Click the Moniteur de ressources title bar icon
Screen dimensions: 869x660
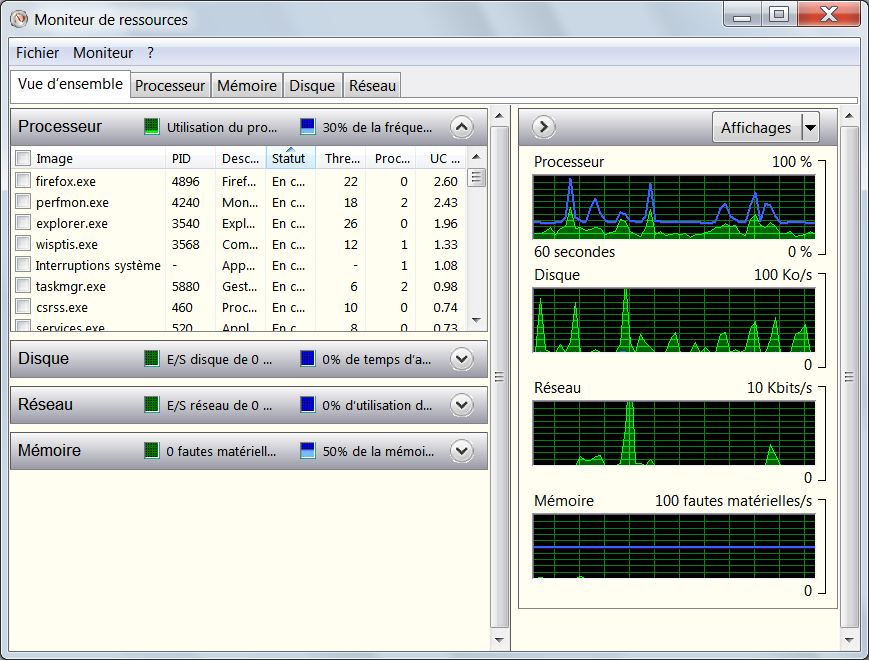19,19
